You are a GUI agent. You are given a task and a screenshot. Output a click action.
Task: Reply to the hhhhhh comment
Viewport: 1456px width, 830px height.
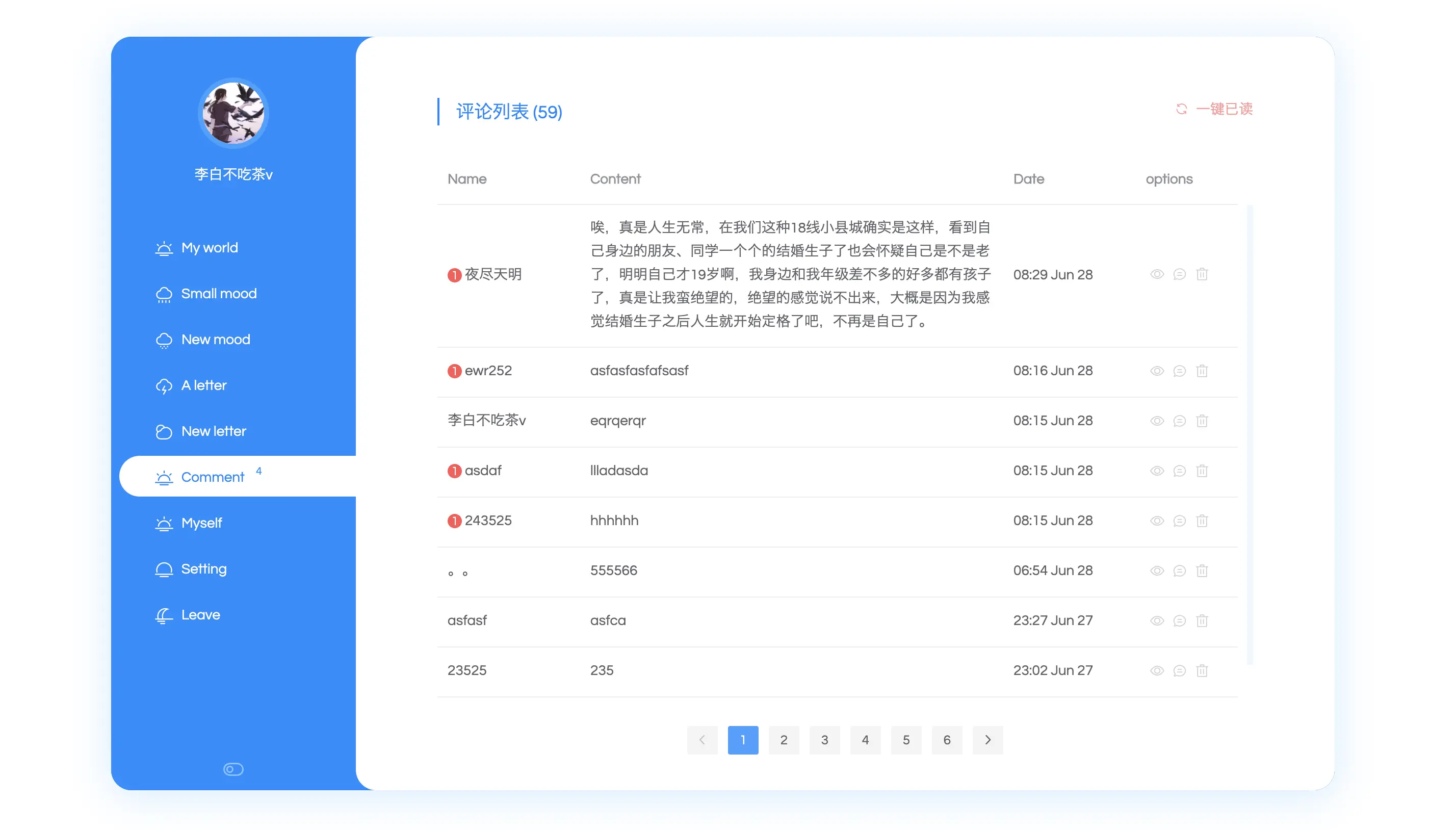tap(1179, 521)
